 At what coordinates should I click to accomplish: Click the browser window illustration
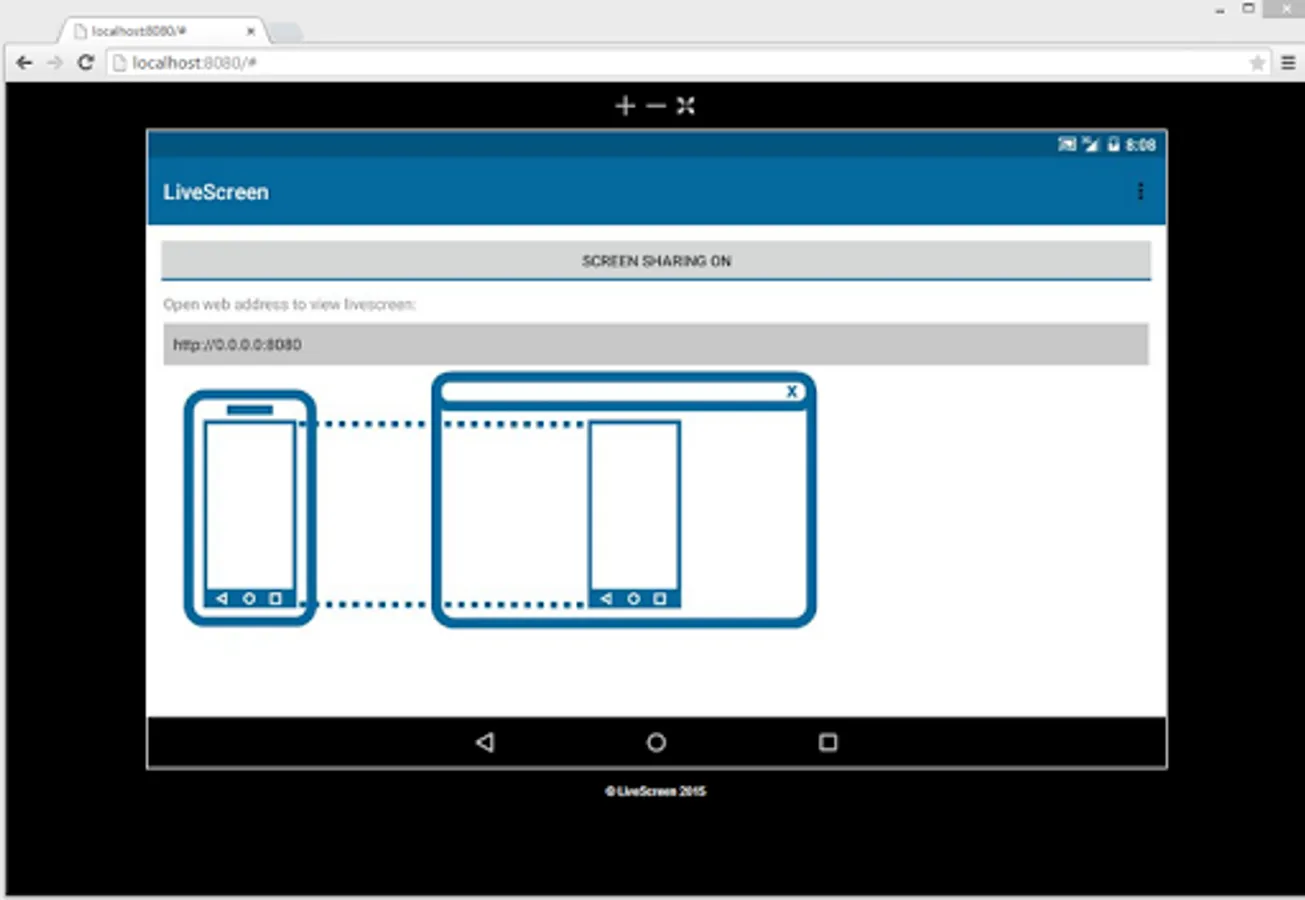click(x=624, y=500)
